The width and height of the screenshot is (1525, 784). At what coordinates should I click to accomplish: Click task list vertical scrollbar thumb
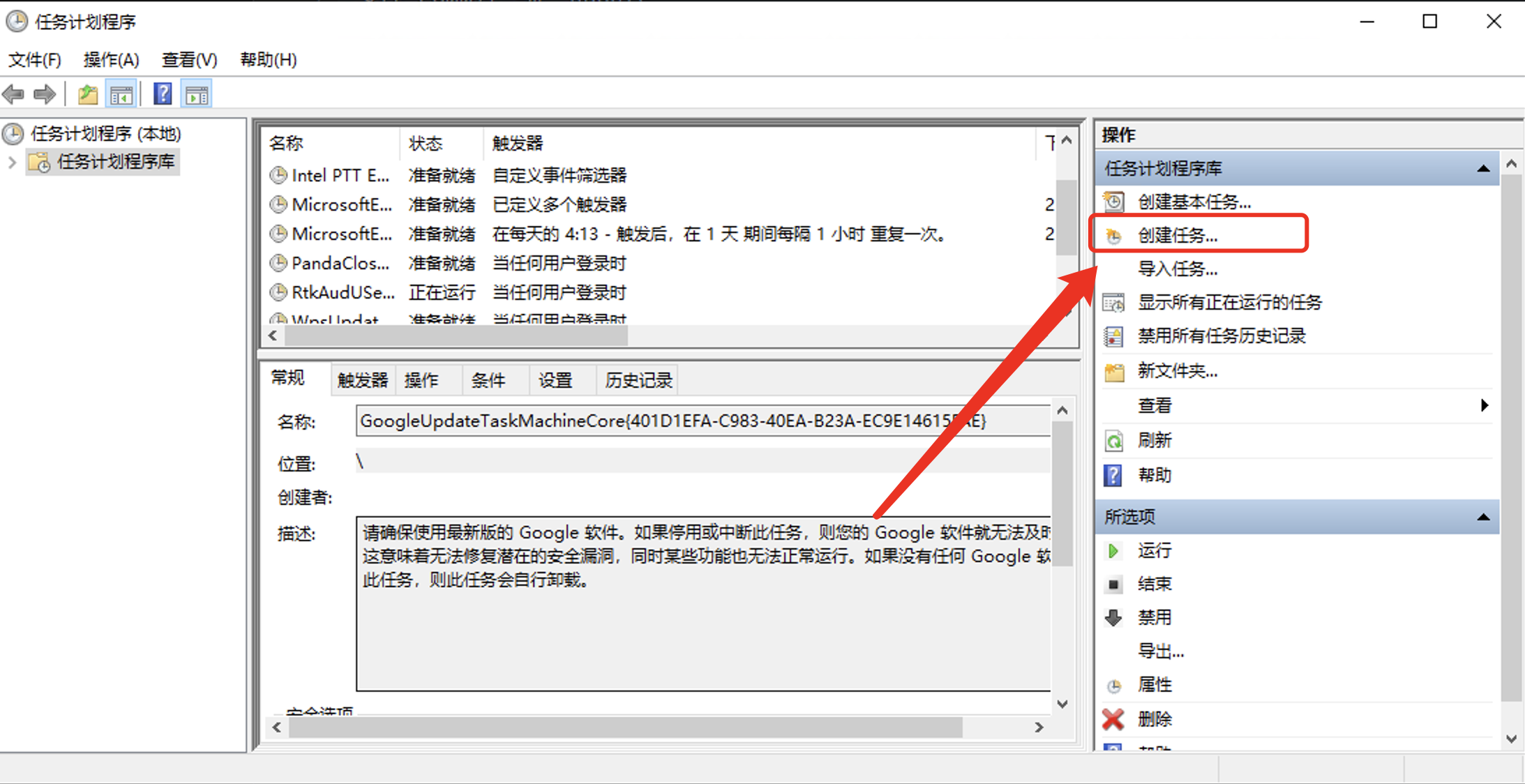(1067, 218)
